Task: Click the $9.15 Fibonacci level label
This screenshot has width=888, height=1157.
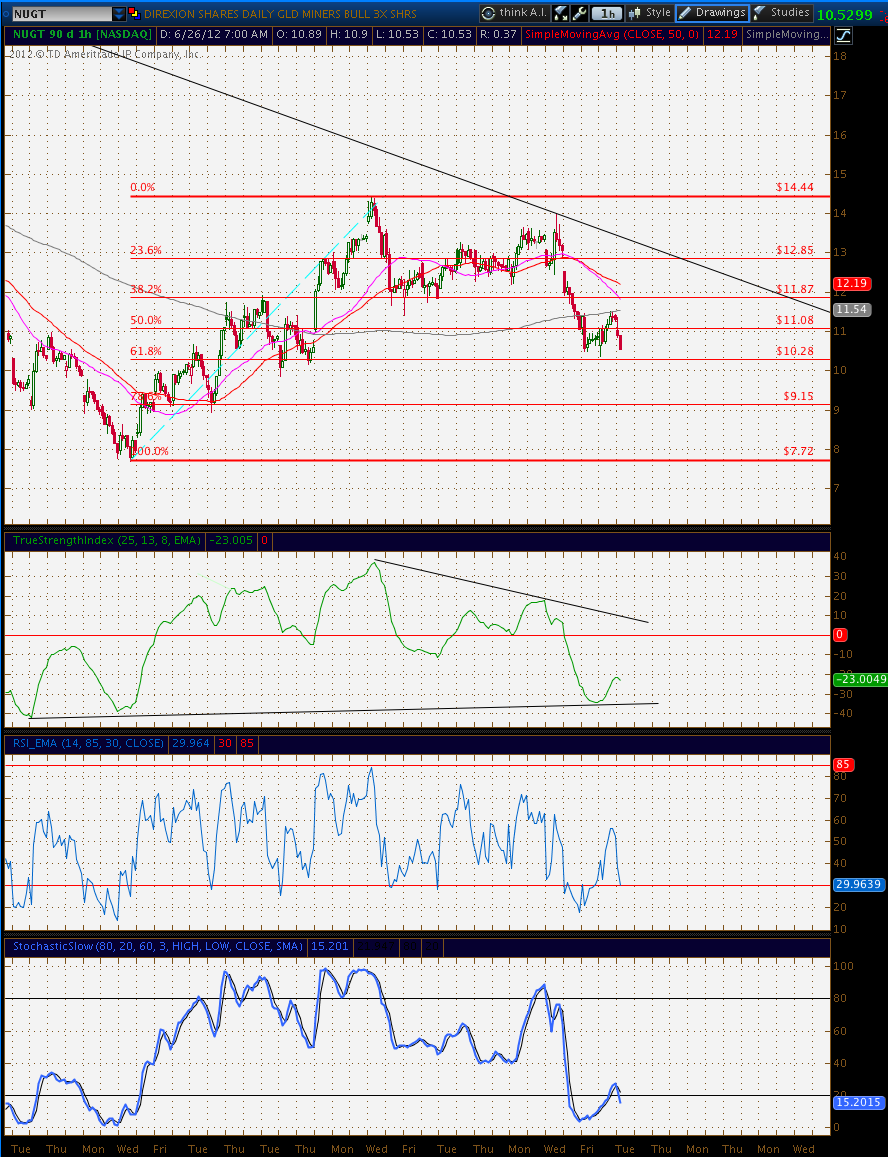Action: click(799, 396)
